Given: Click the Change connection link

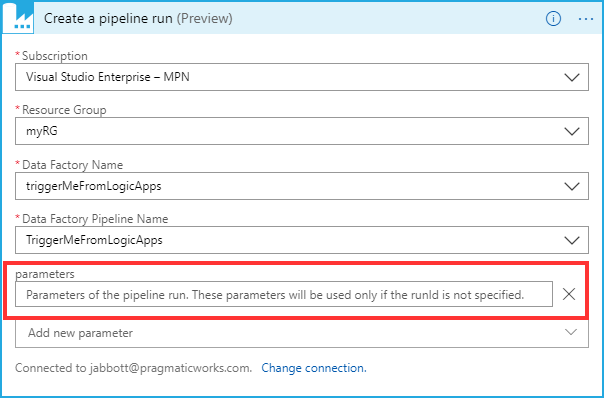Looking at the screenshot, I should point(314,368).
